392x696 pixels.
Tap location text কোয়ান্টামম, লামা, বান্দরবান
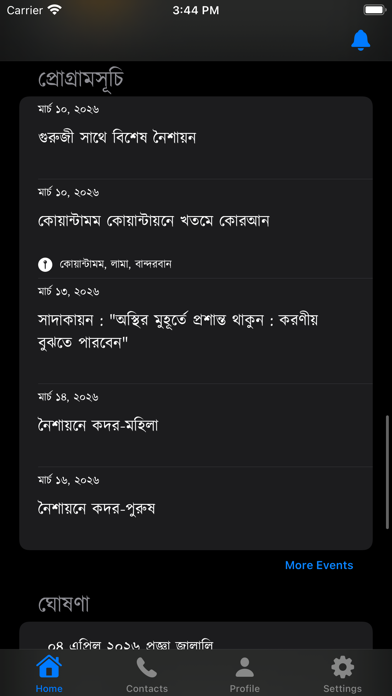coord(115,265)
